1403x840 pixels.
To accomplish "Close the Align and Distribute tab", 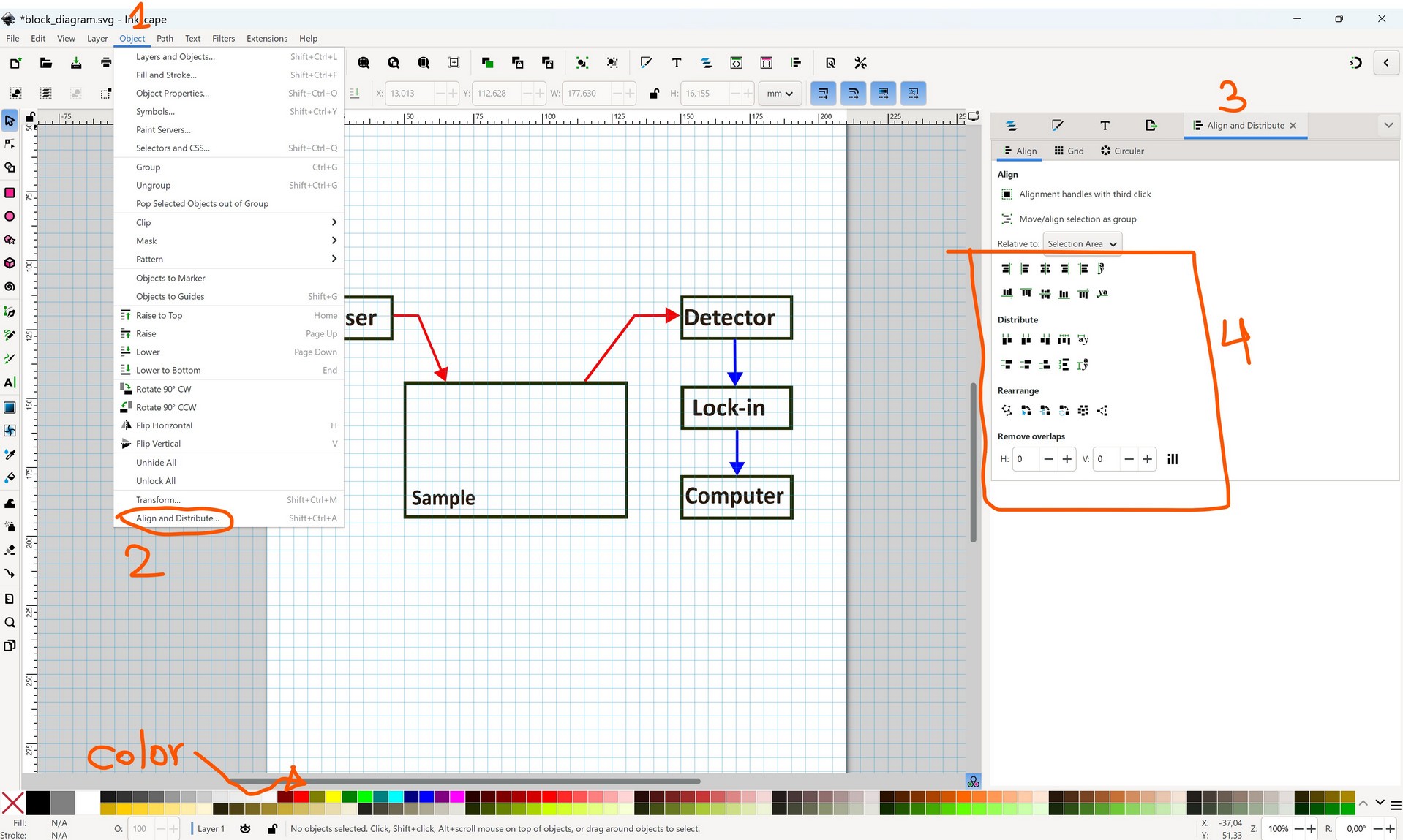I will 1293,126.
